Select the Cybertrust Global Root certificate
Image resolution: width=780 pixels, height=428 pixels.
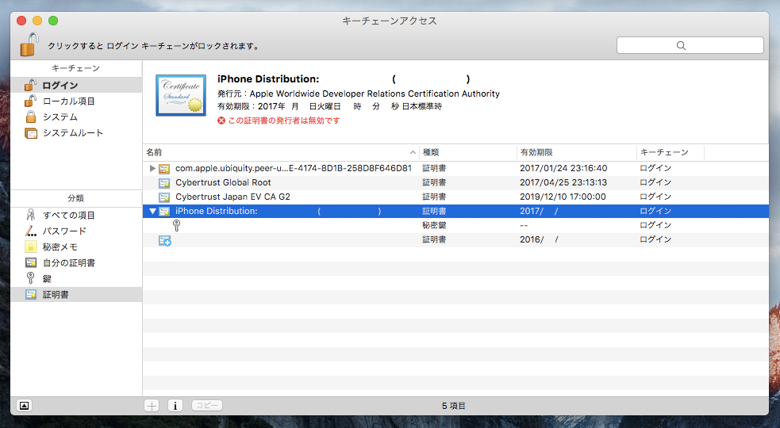click(456, 183)
